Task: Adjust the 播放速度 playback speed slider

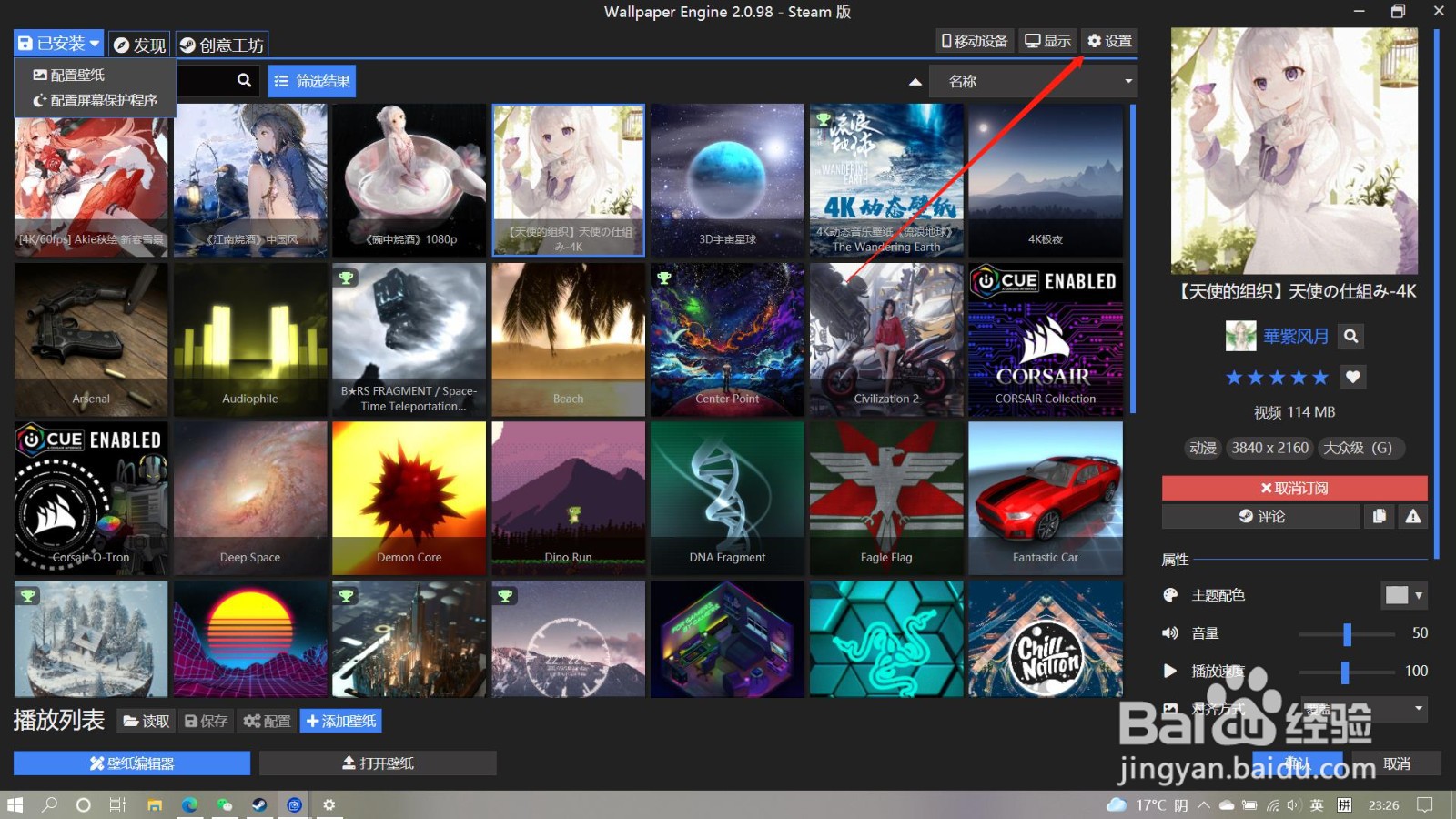Action: 1347,672
